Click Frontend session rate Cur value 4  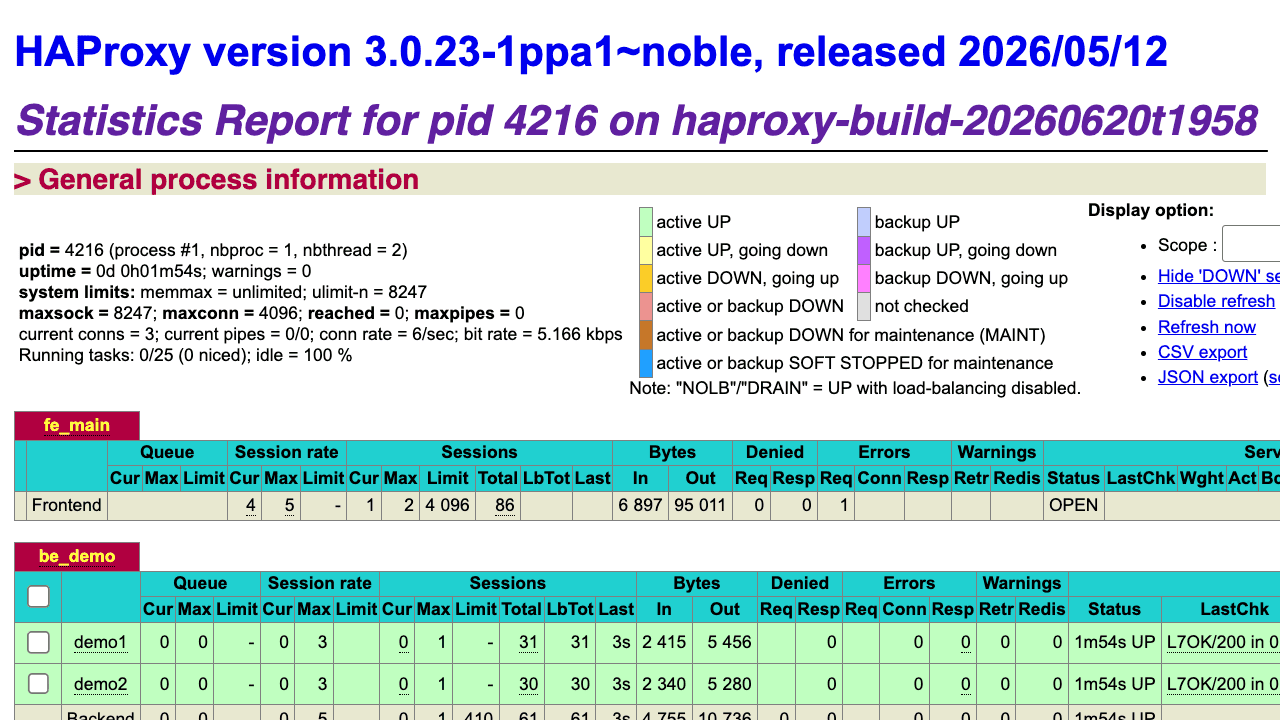pos(250,505)
